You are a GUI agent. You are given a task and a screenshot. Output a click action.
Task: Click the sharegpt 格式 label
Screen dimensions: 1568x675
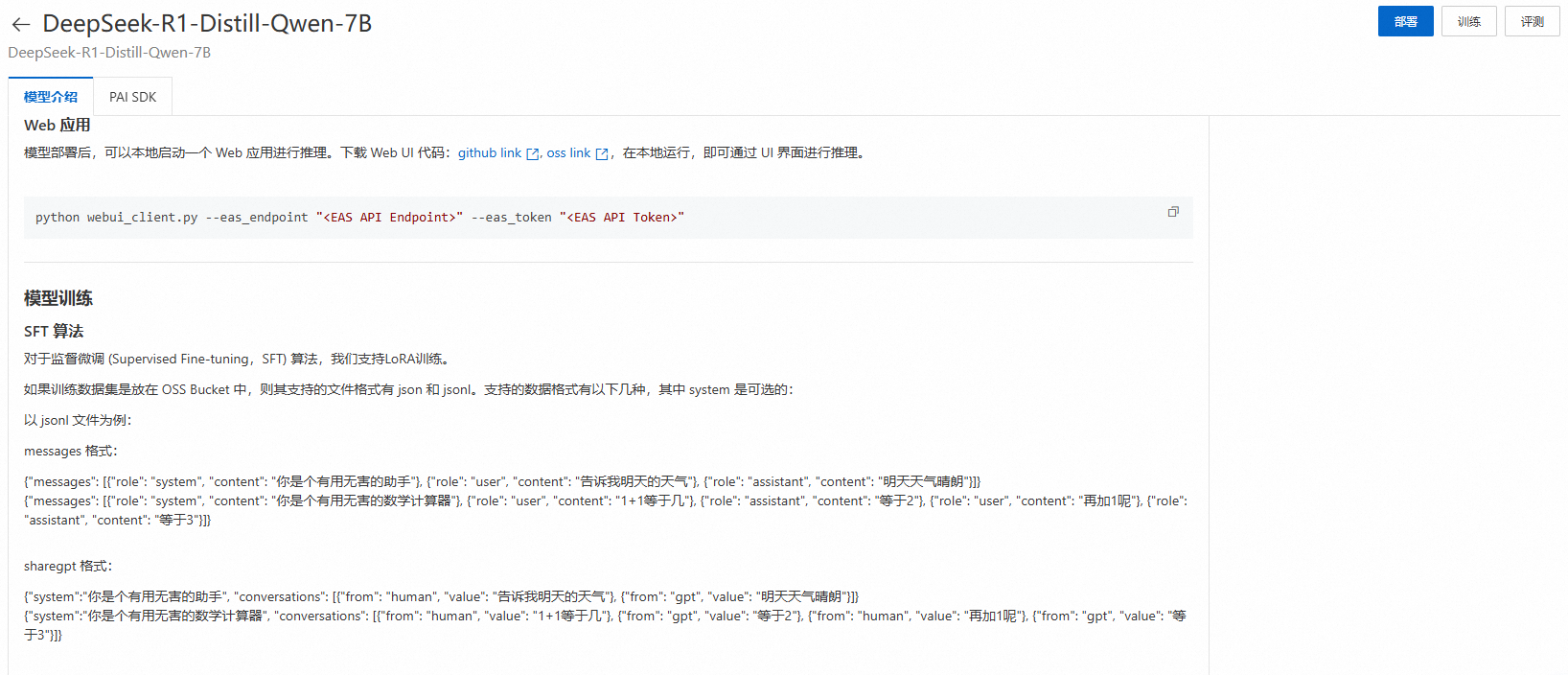point(68,566)
